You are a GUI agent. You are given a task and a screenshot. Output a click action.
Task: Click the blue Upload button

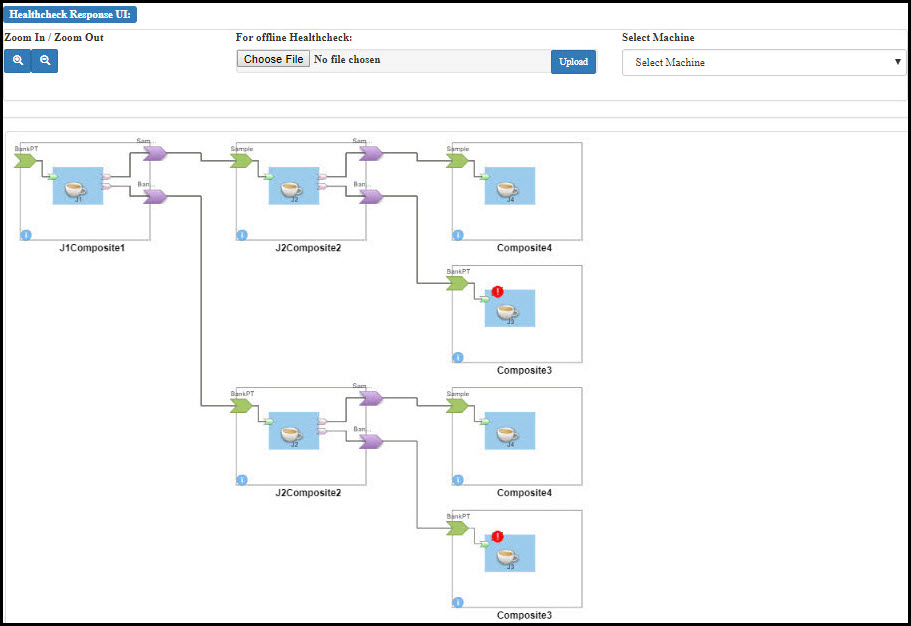click(x=573, y=62)
